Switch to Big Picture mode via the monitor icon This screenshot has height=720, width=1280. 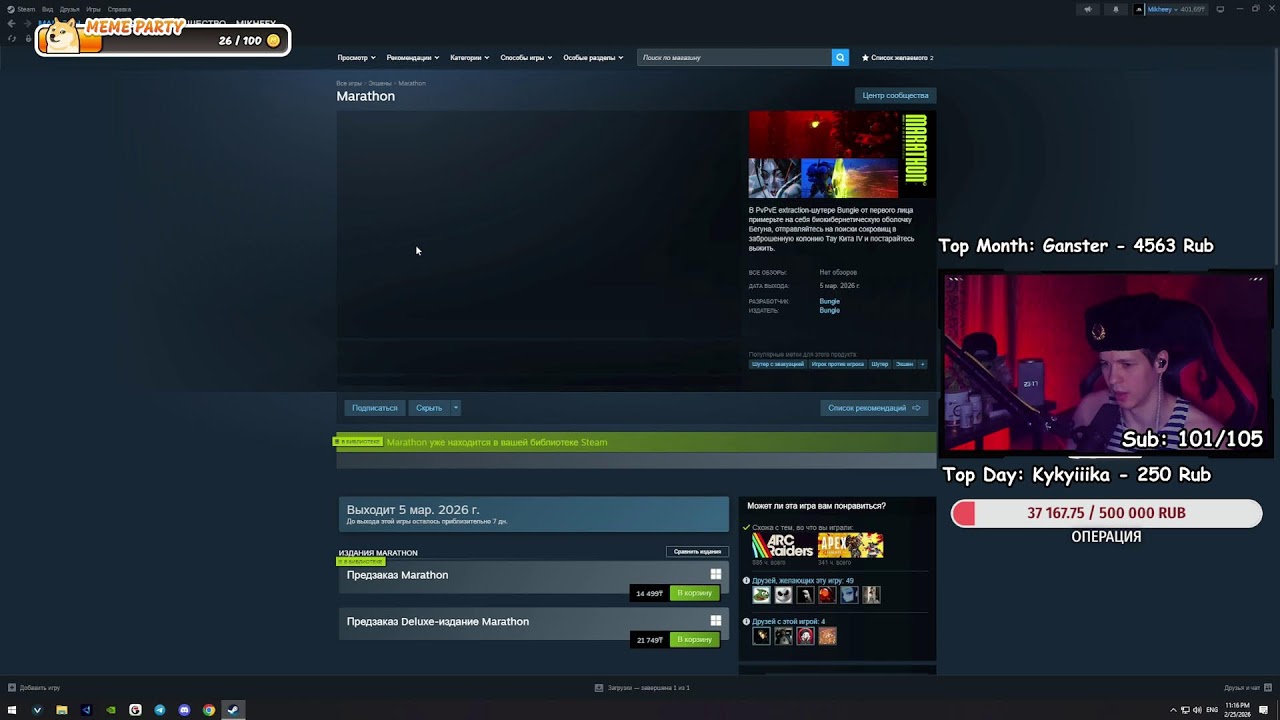pyautogui.click(x=1220, y=9)
